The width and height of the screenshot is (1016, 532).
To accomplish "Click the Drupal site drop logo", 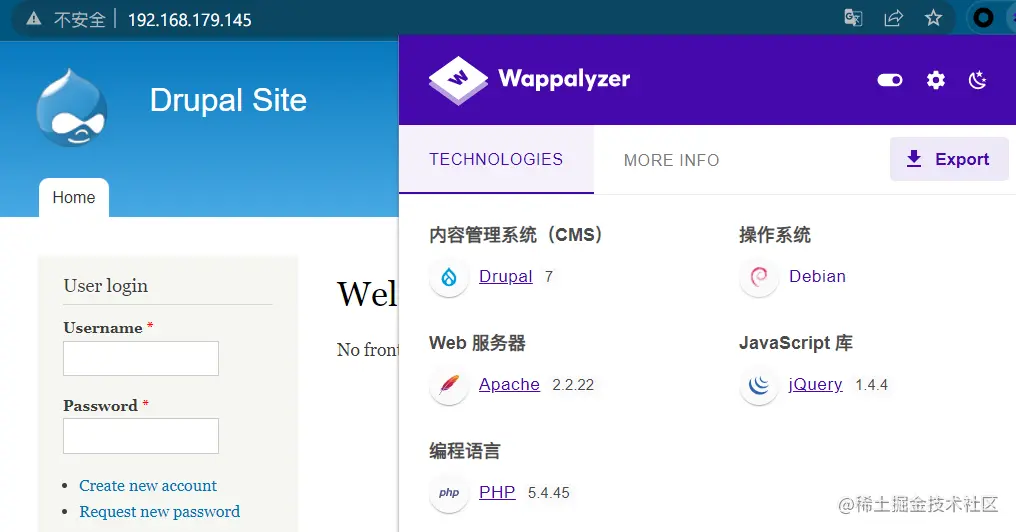I will point(72,108).
